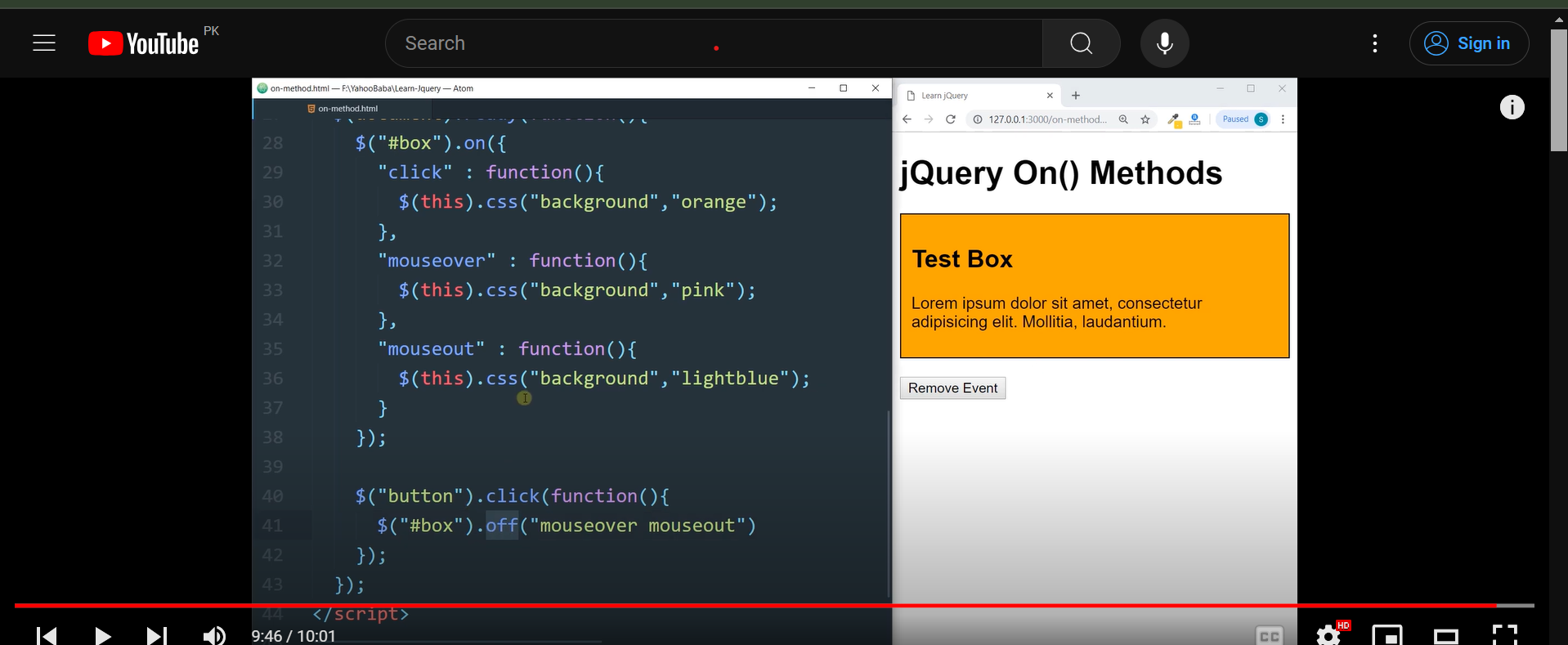
Task: Play the paused video
Action: pyautogui.click(x=103, y=635)
